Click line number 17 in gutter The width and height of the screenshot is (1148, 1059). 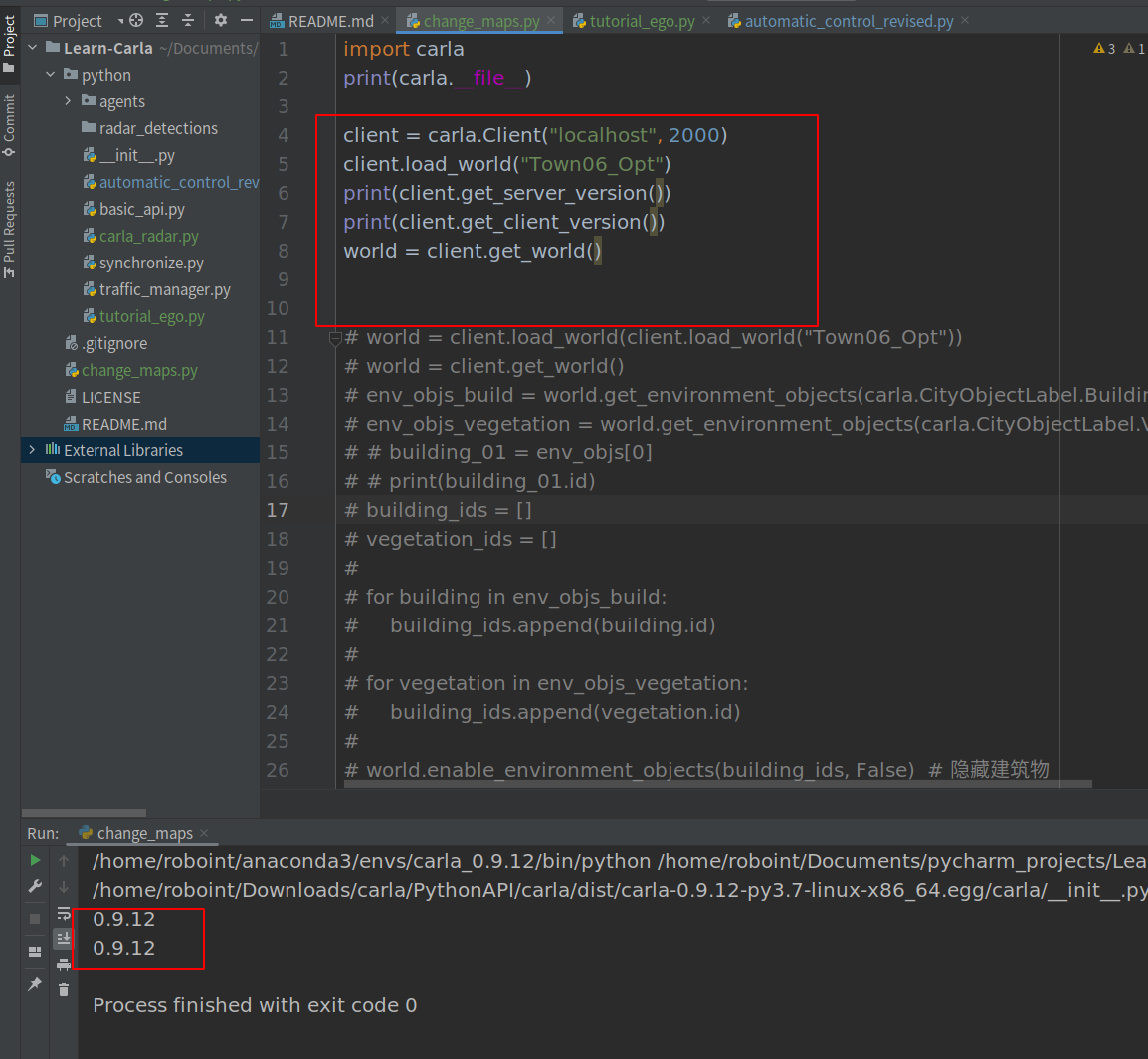click(277, 510)
